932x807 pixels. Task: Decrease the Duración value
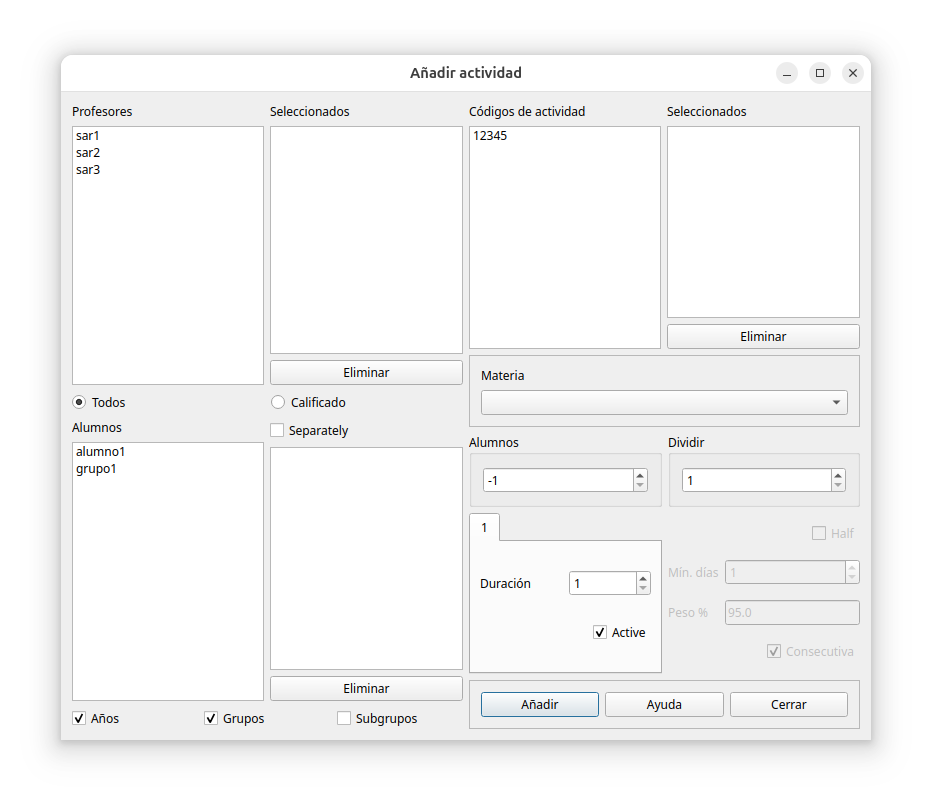point(643,588)
